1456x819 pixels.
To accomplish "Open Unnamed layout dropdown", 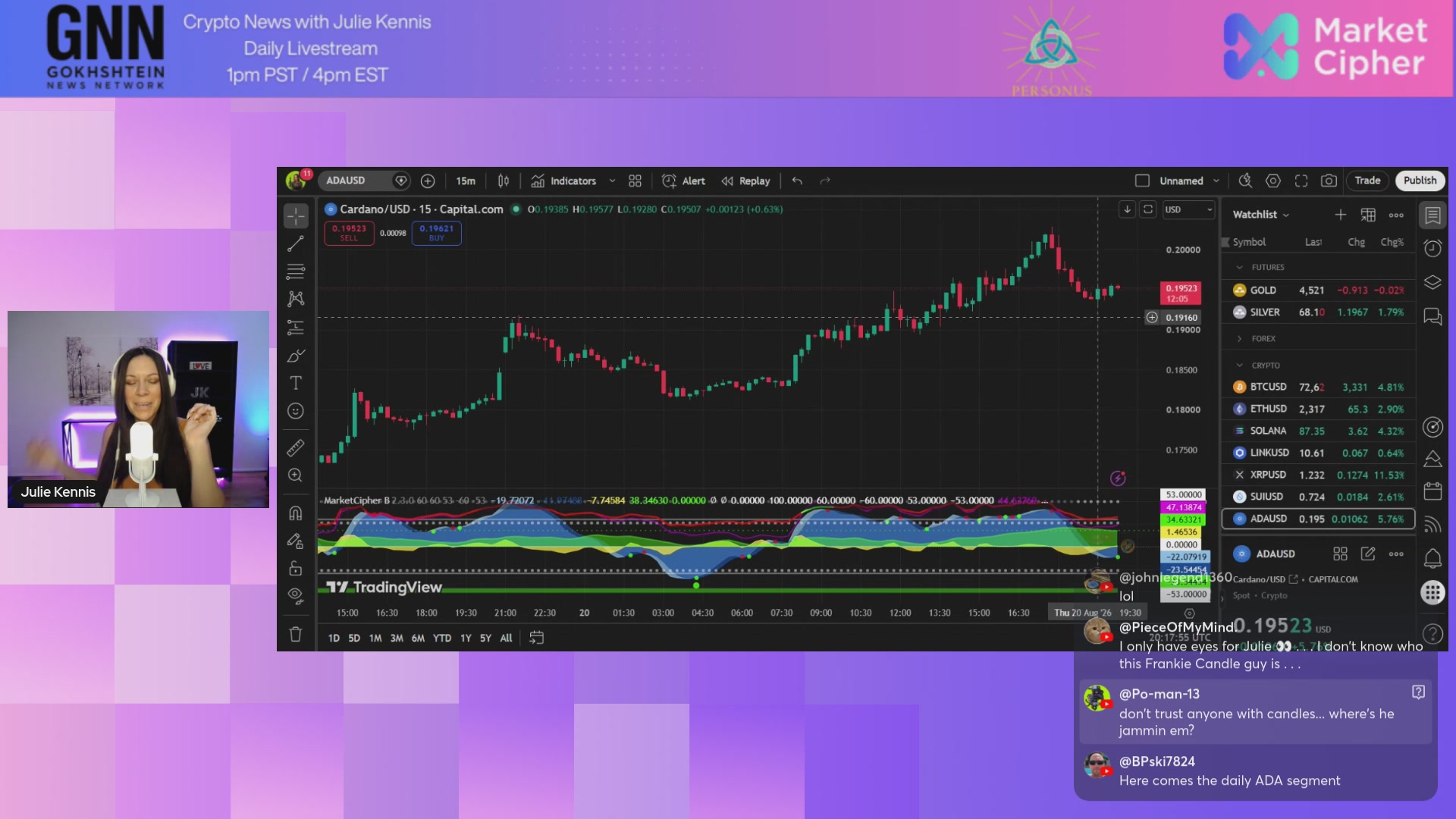I will click(x=1216, y=180).
